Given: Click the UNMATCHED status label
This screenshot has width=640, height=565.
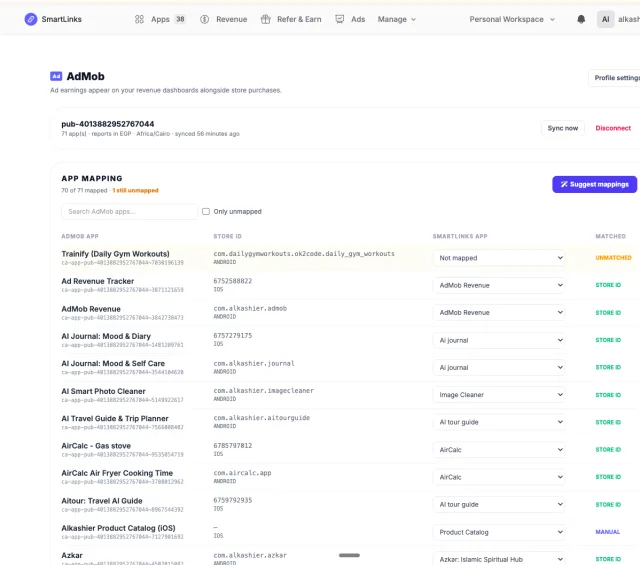Looking at the screenshot, I should coord(613,258).
